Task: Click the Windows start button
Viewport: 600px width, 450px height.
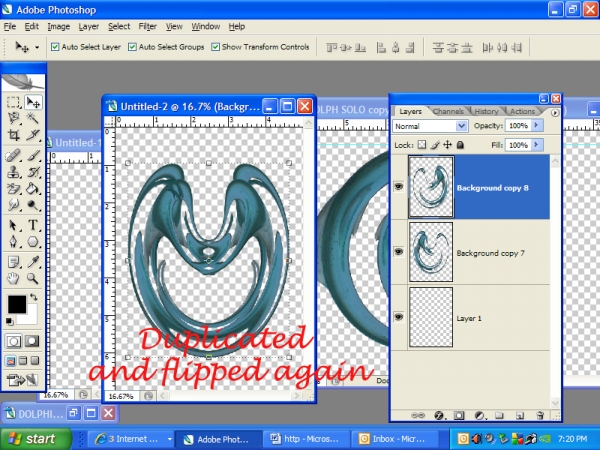Action: [36, 439]
